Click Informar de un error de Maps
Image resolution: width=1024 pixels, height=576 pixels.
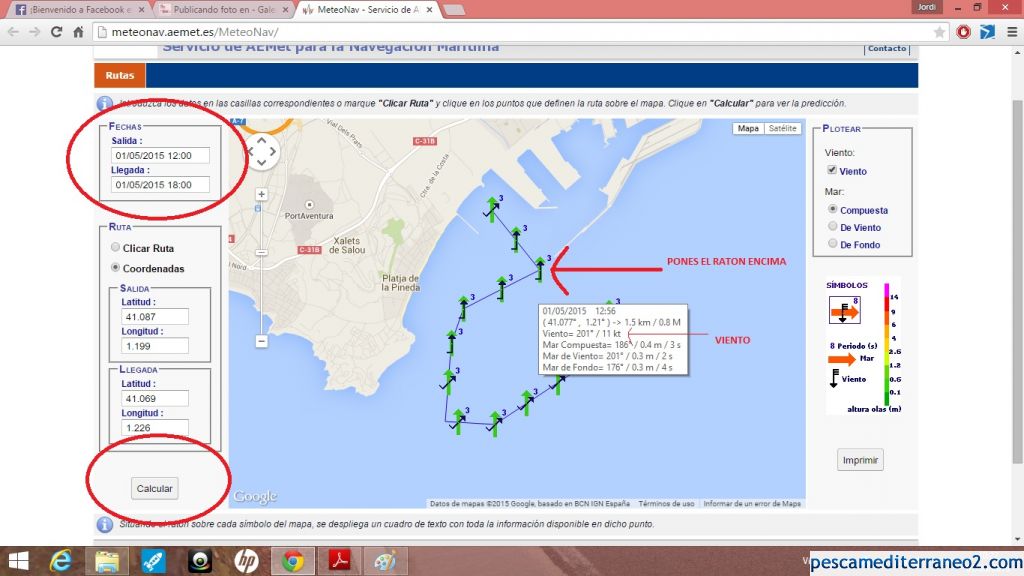pyautogui.click(x=752, y=504)
